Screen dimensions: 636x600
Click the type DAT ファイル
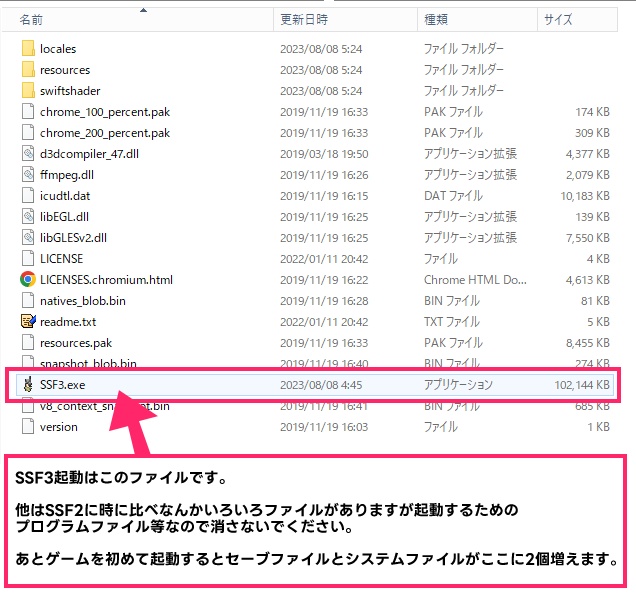click(x=453, y=196)
